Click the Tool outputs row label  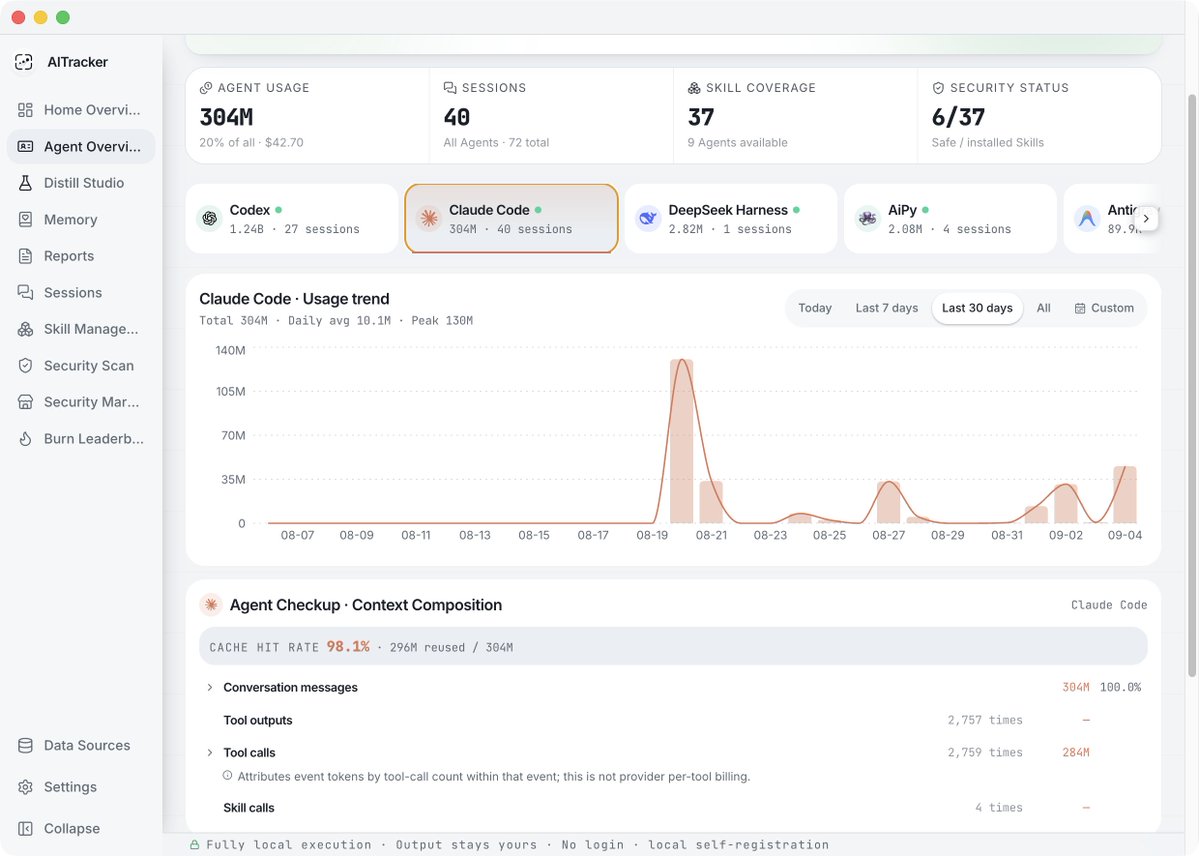[258, 721]
